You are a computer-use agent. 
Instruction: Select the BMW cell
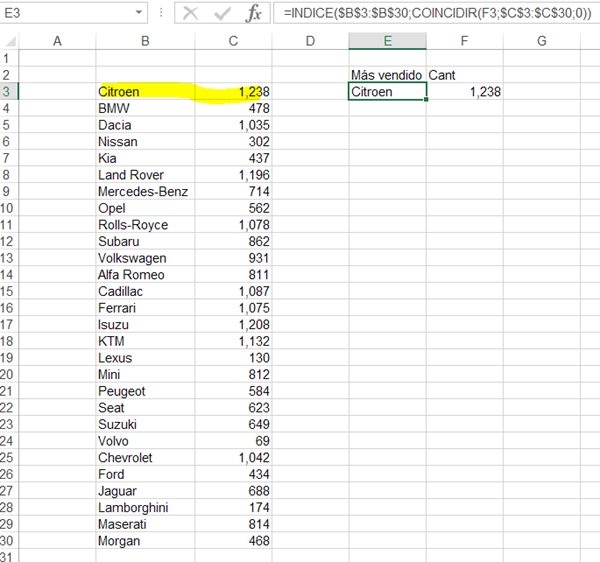pyautogui.click(x=145, y=108)
